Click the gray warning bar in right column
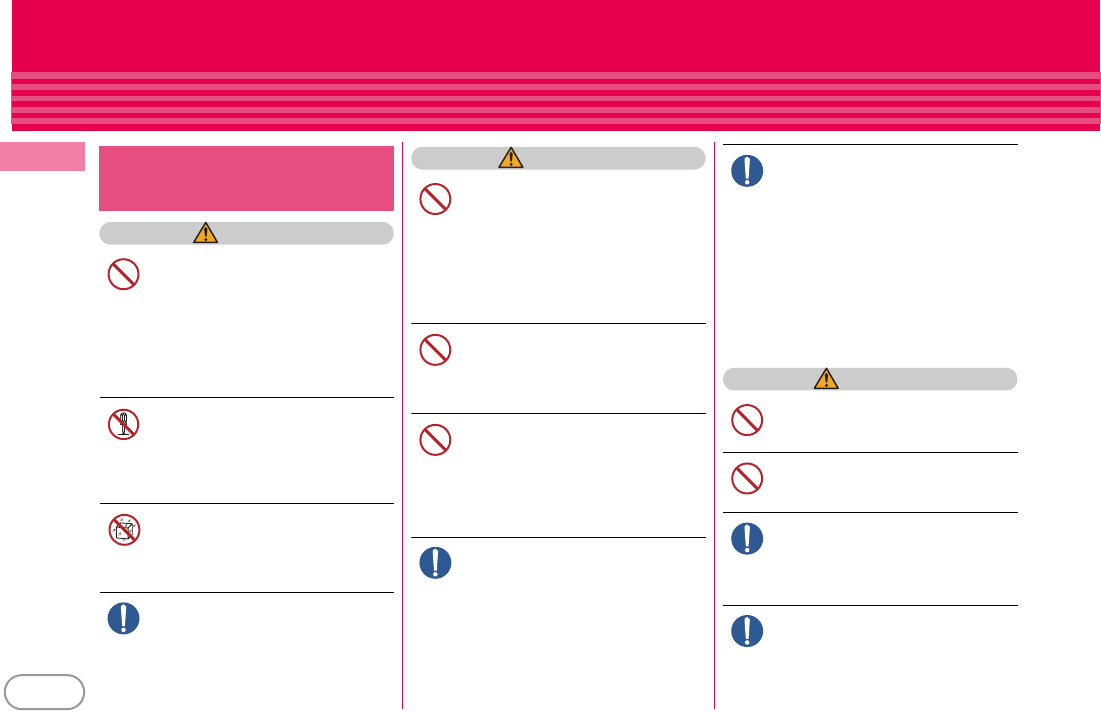The width and height of the screenshot is (1101, 711). 870,379
